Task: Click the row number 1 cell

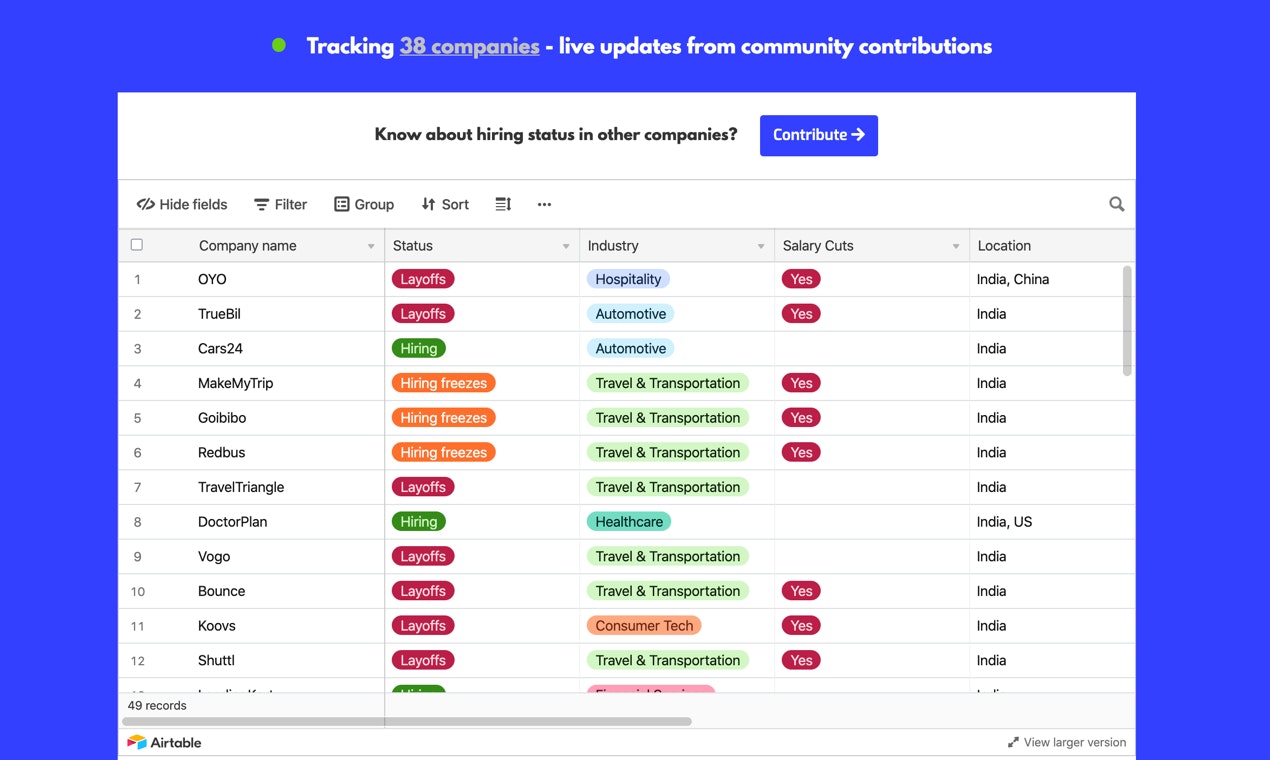Action: pos(137,280)
